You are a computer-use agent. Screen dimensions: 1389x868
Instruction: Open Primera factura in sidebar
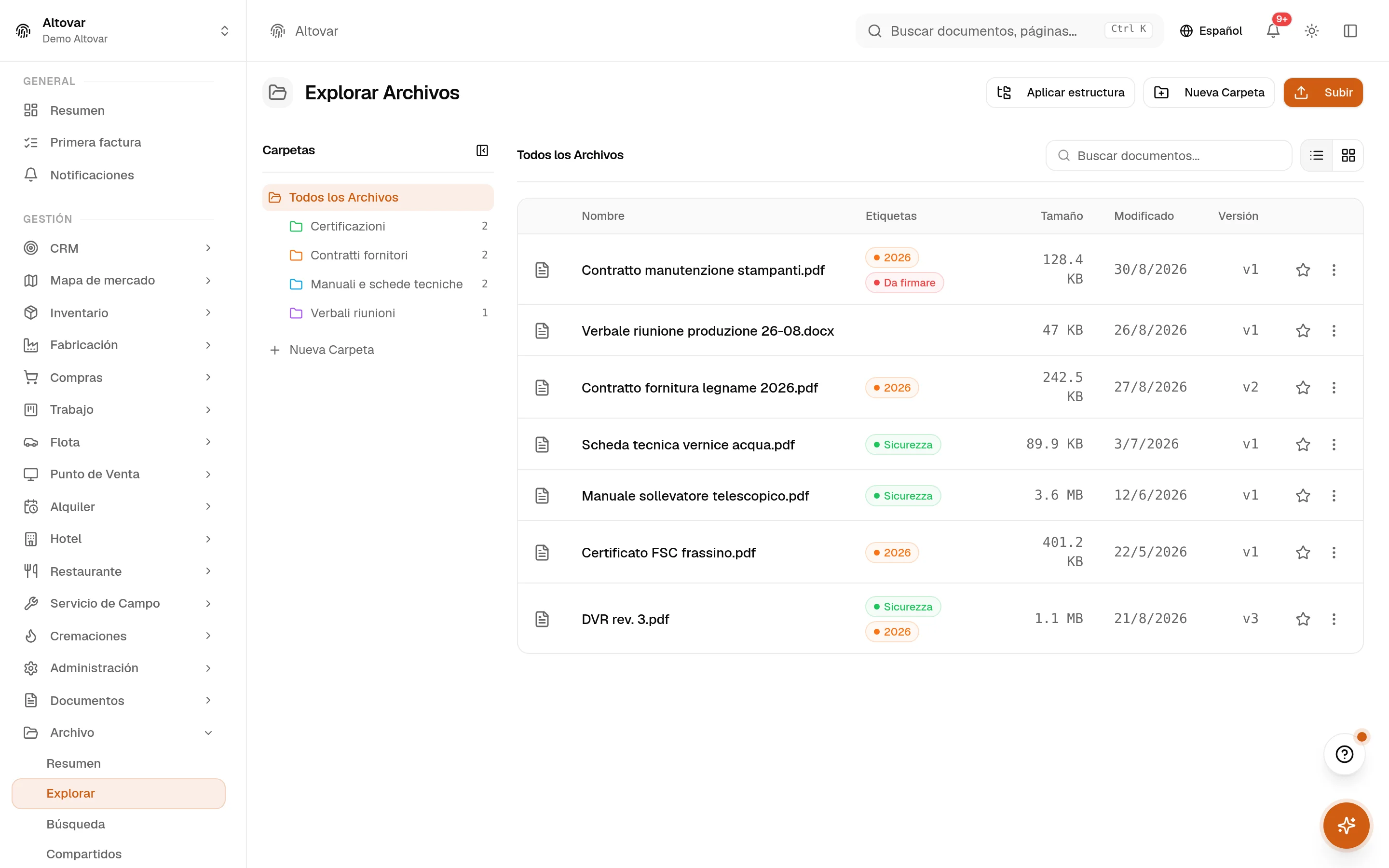pyautogui.click(x=118, y=142)
